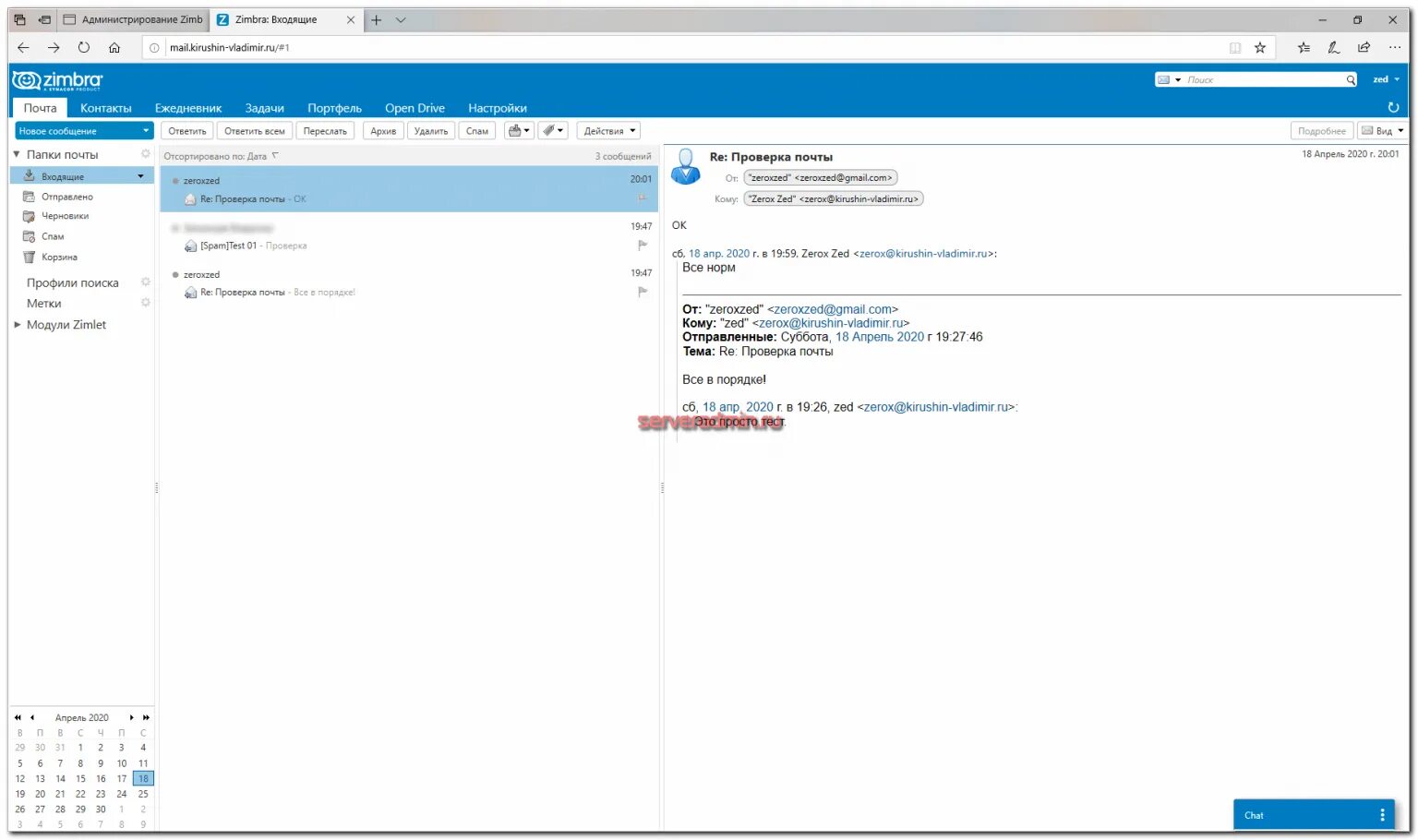Click the Zimbra refresh icon below zed
The width and height of the screenshot is (1418, 840).
pyautogui.click(x=1393, y=108)
